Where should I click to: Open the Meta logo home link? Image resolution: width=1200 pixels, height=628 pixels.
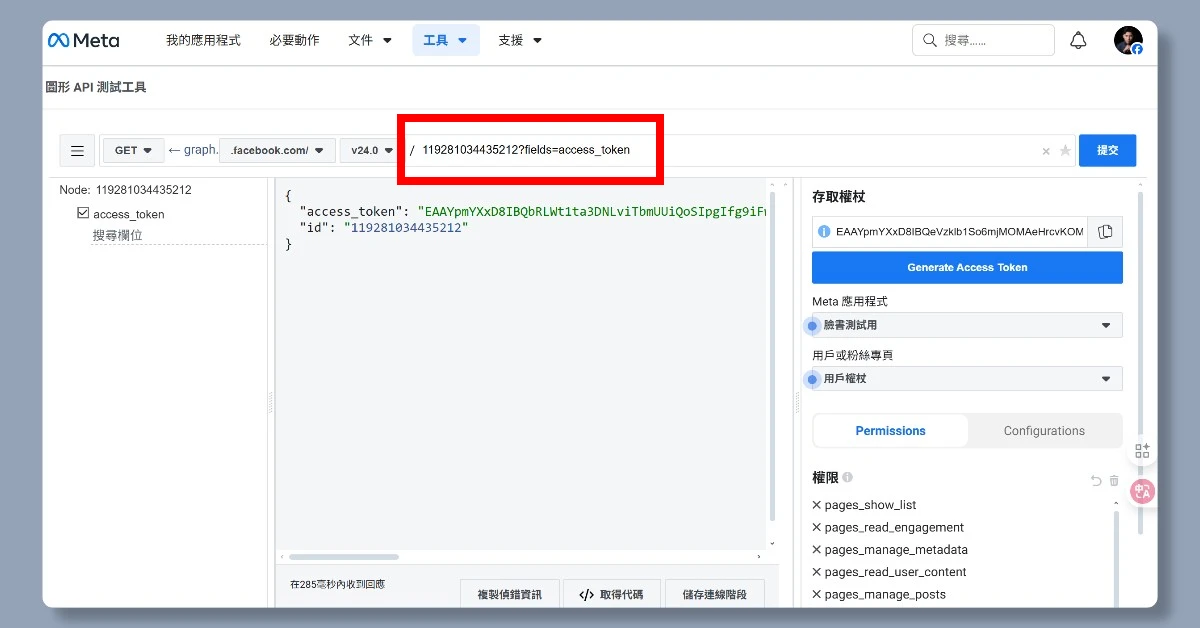[83, 40]
